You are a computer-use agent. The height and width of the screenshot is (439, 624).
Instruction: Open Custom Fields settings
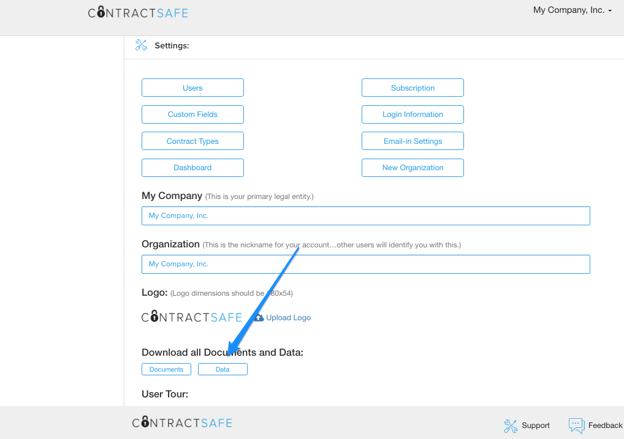192,114
